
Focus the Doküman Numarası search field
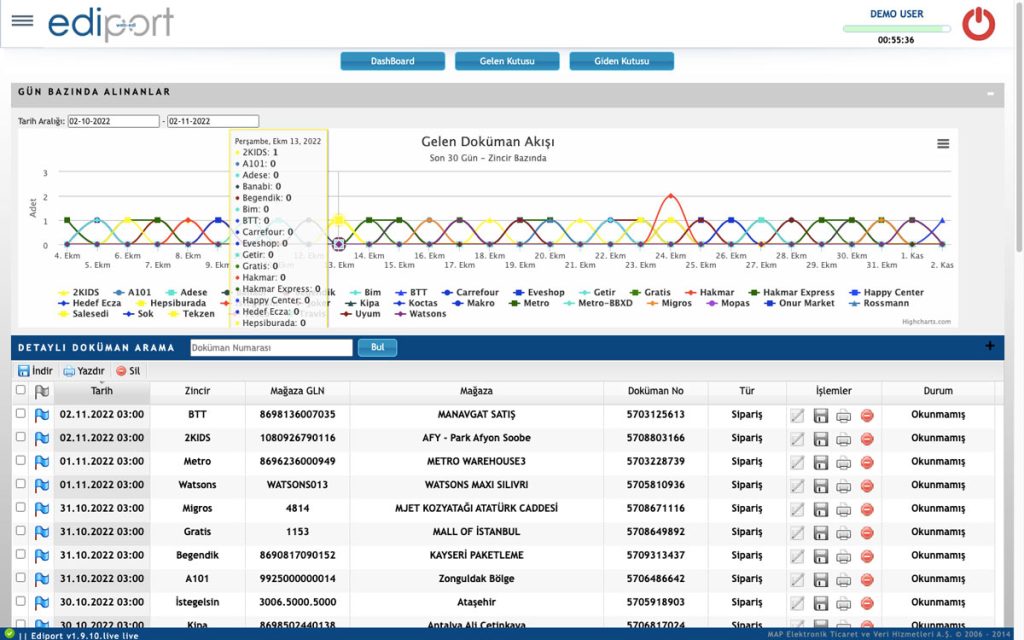coord(271,347)
